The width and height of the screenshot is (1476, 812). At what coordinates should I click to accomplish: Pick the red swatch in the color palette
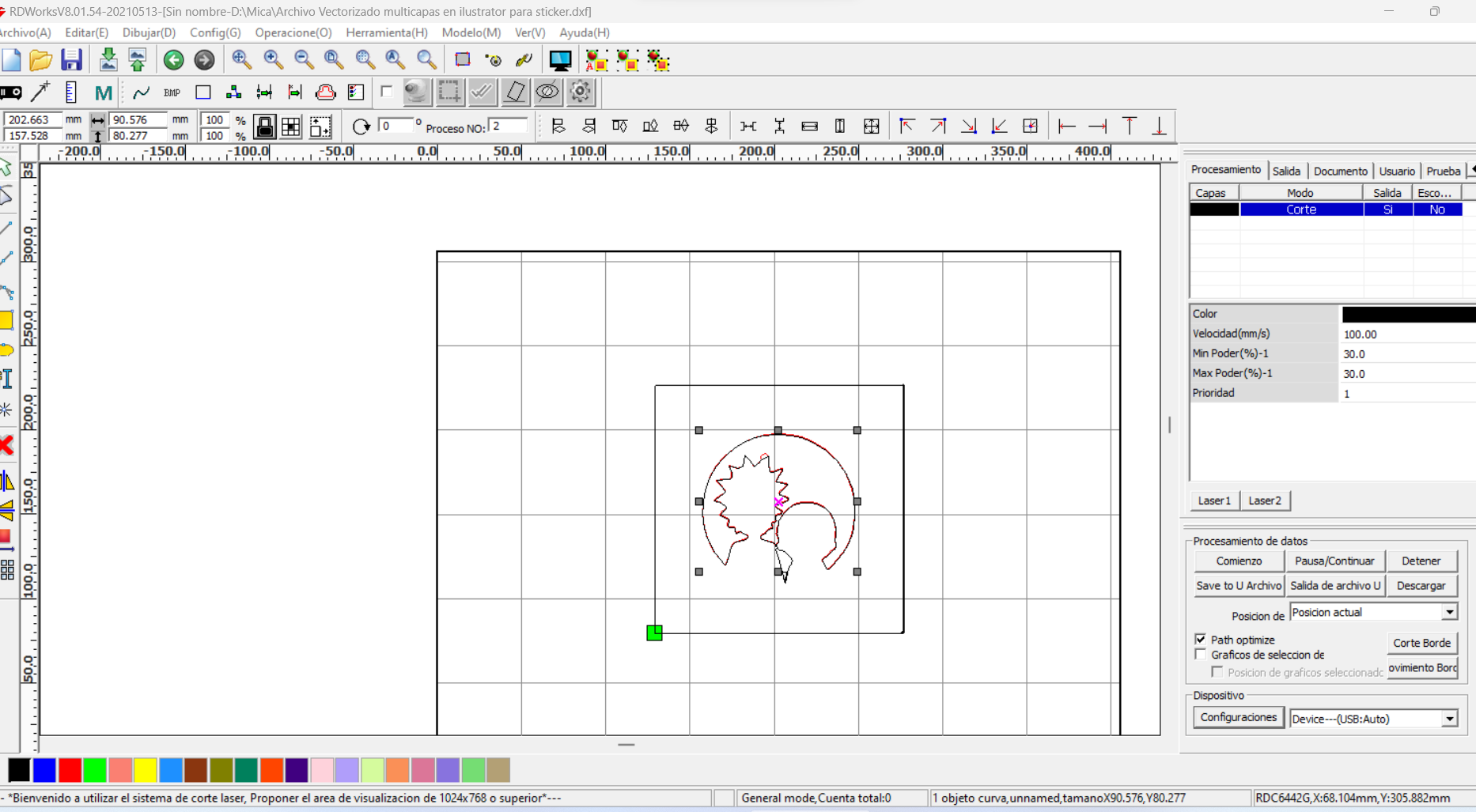[70, 770]
